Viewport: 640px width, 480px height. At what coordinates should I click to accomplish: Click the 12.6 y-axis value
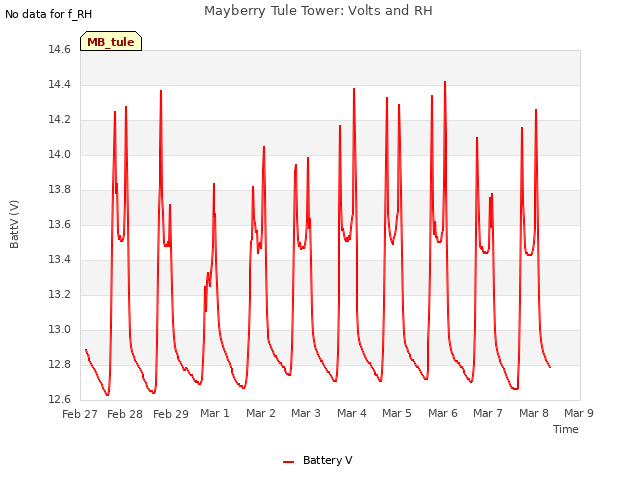60,399
